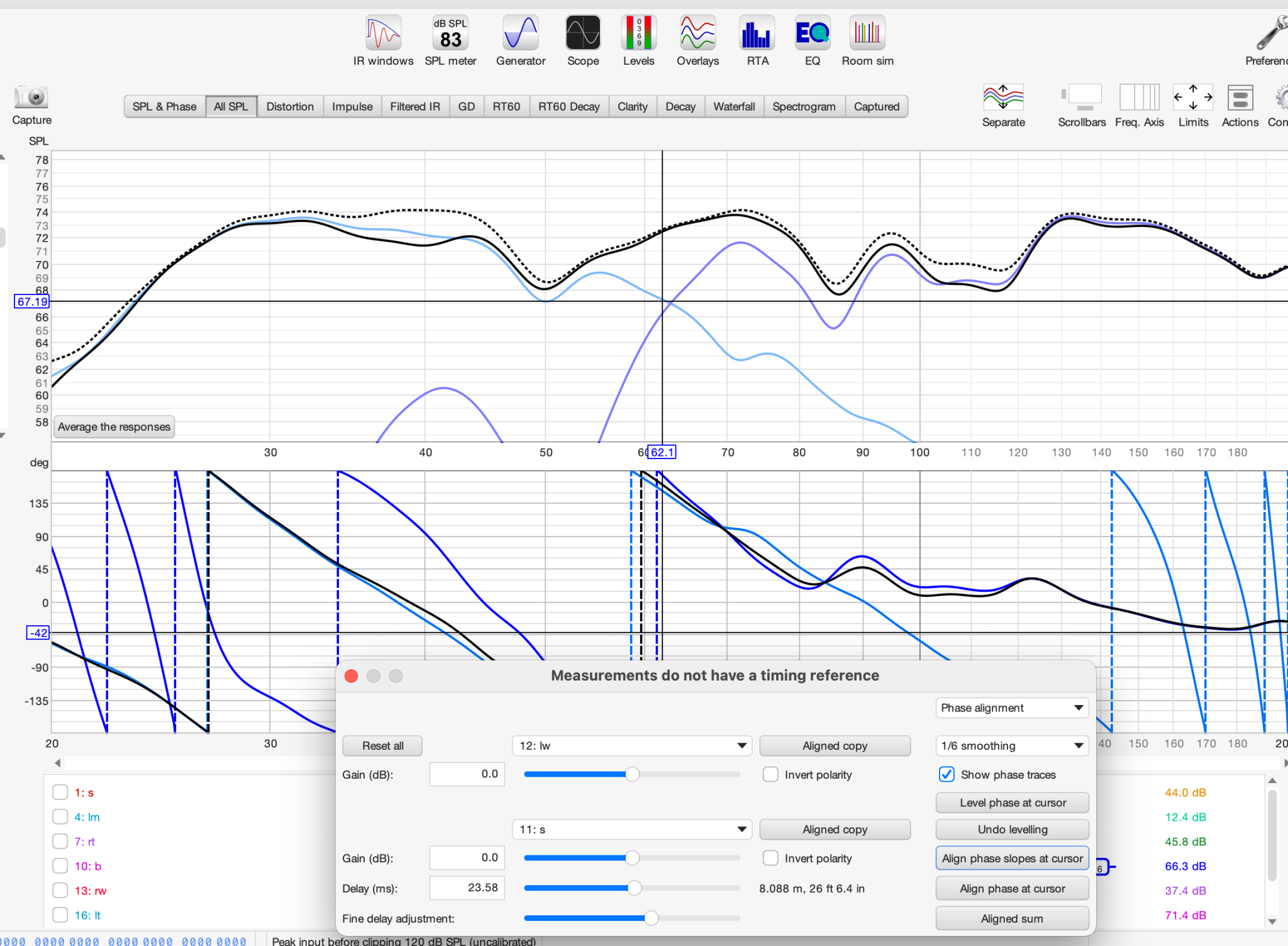Click Aligned copy for 11: s
The width and height of the screenshot is (1288, 946).
tap(835, 830)
